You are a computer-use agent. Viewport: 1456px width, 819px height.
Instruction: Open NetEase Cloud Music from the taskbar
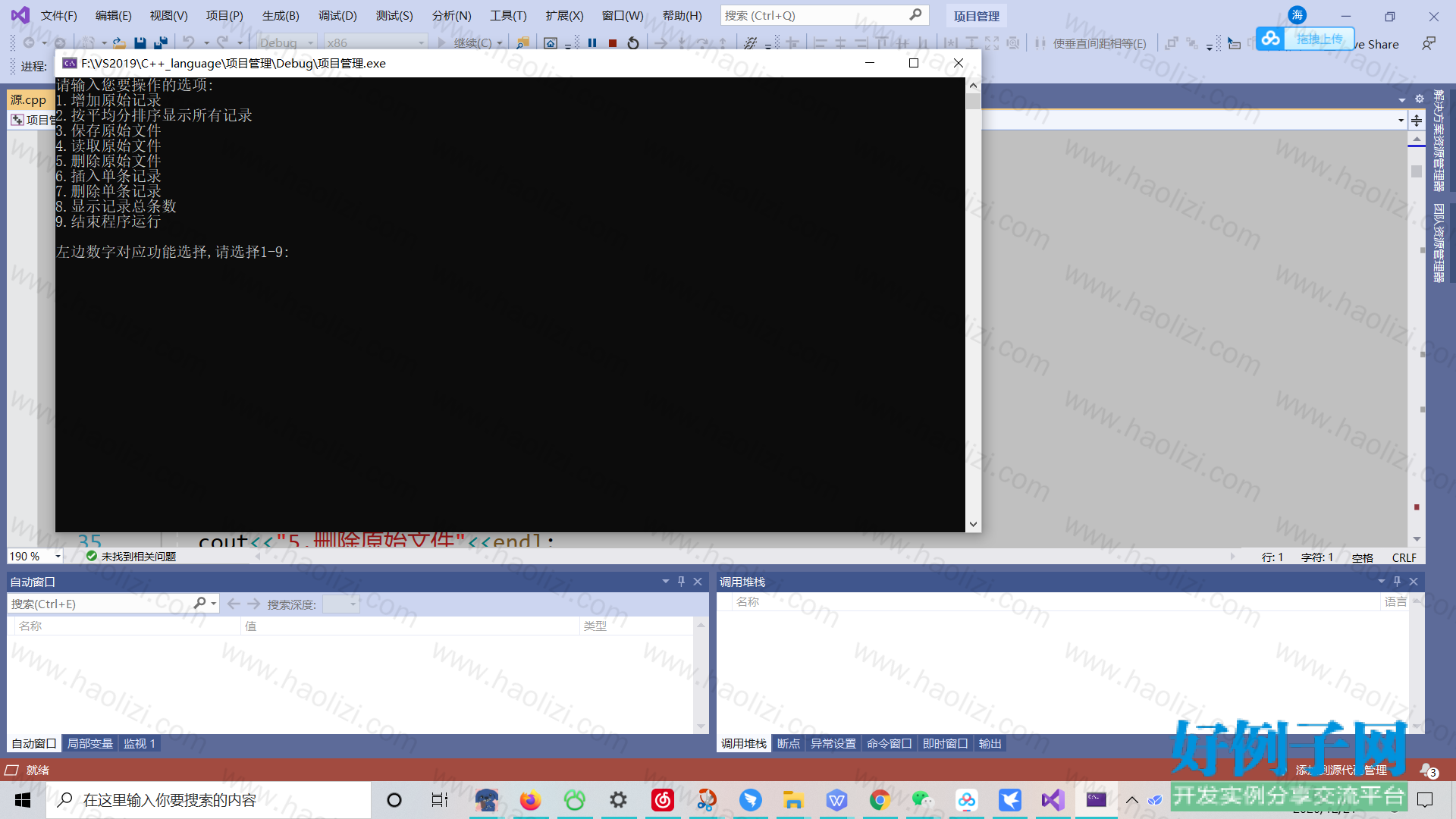coord(663,800)
